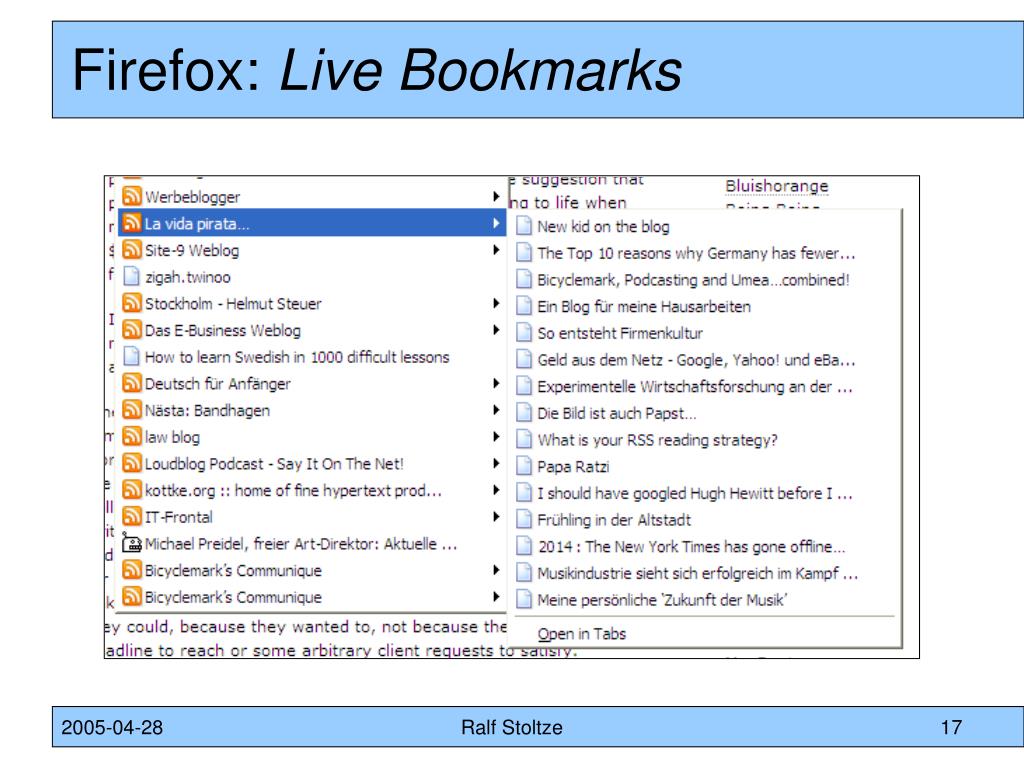Screen dimensions: 1024x768
Task: Click the favicon beside Michael Preidel bookmark
Action: [x=132, y=543]
